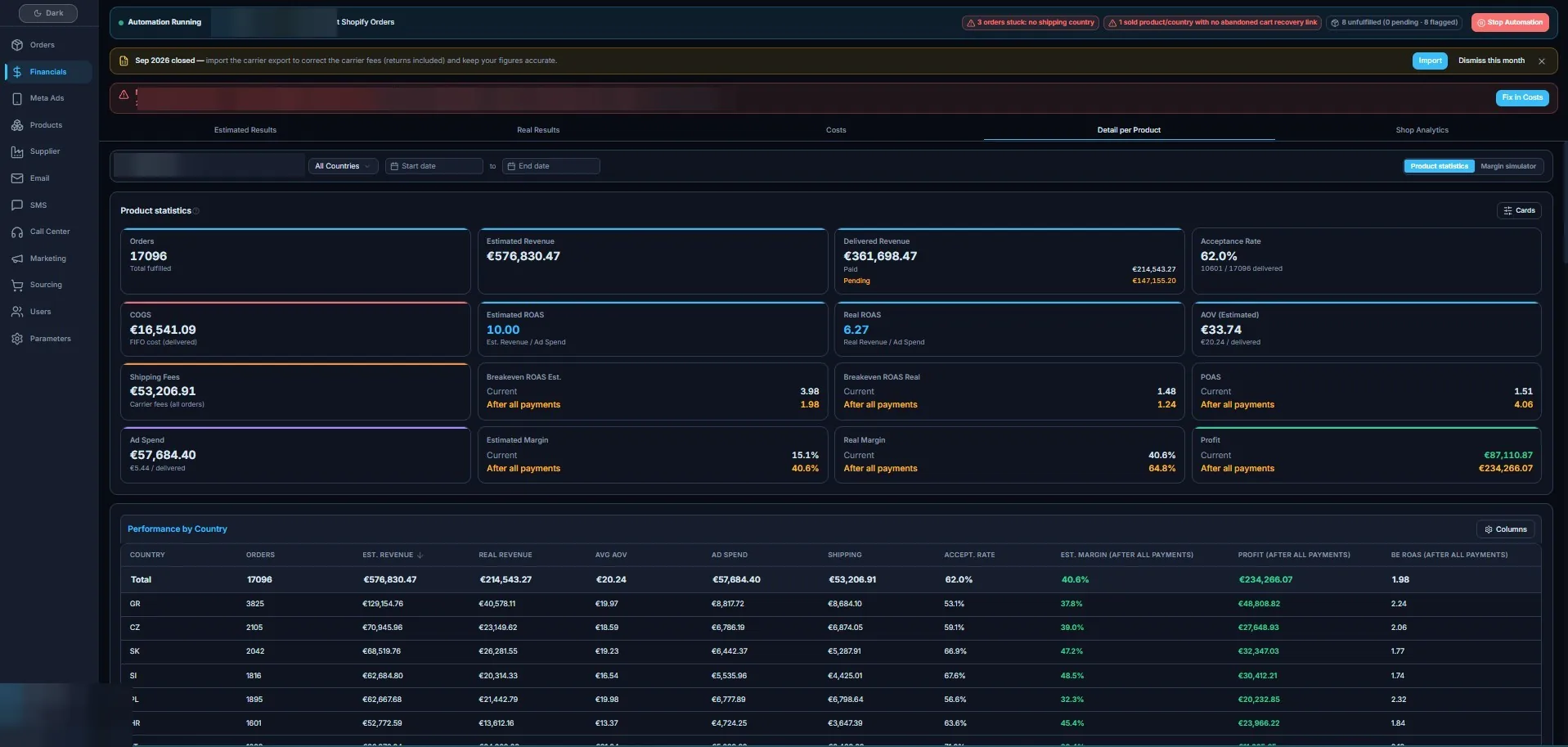
Task: Click the CZ country row
Action: [830, 628]
